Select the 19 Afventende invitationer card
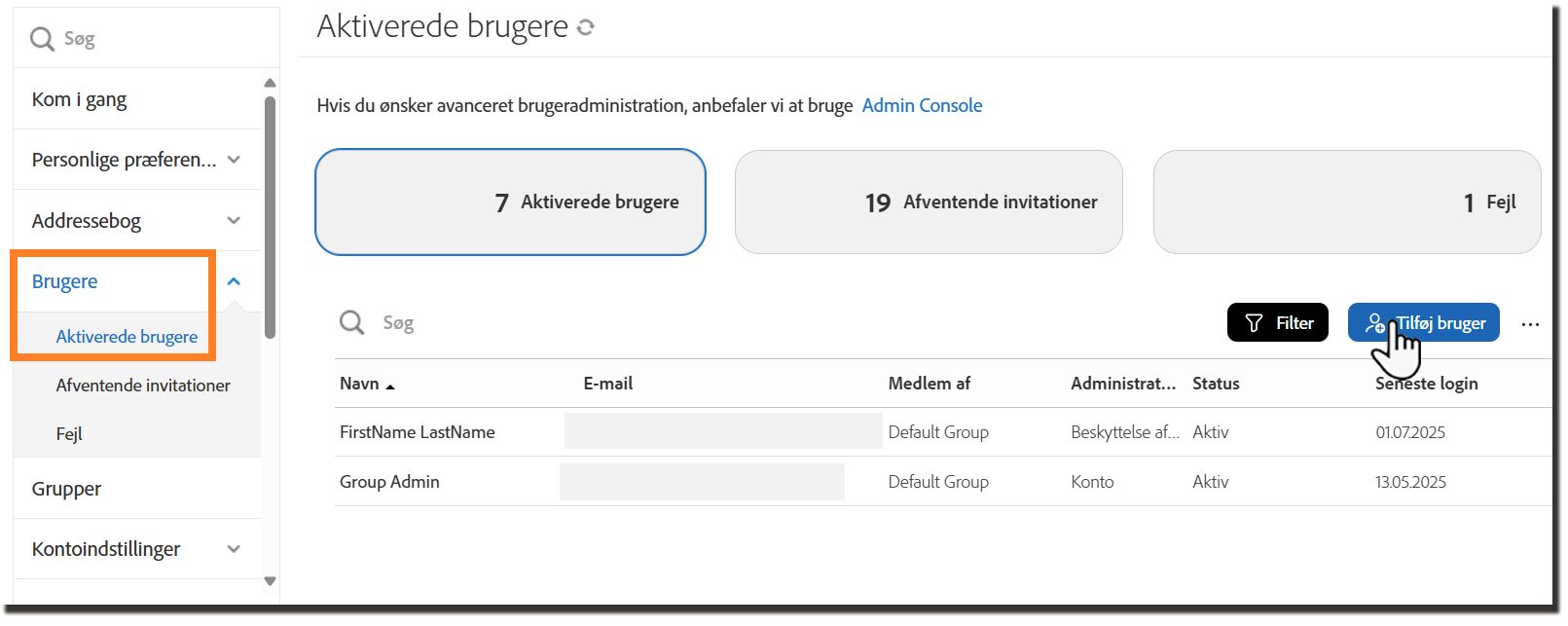 [x=929, y=202]
